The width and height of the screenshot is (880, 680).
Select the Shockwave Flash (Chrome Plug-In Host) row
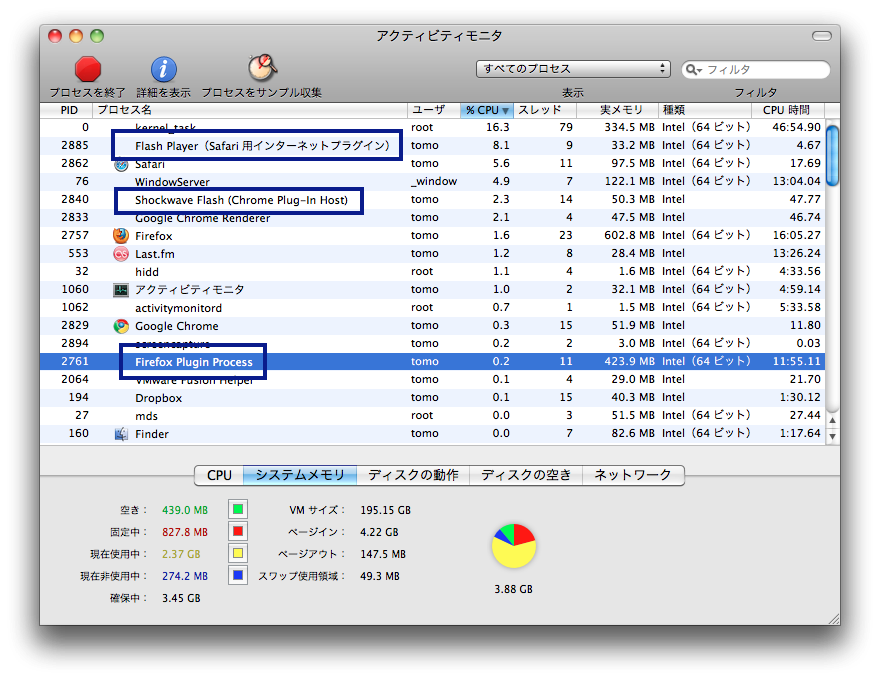click(432, 199)
